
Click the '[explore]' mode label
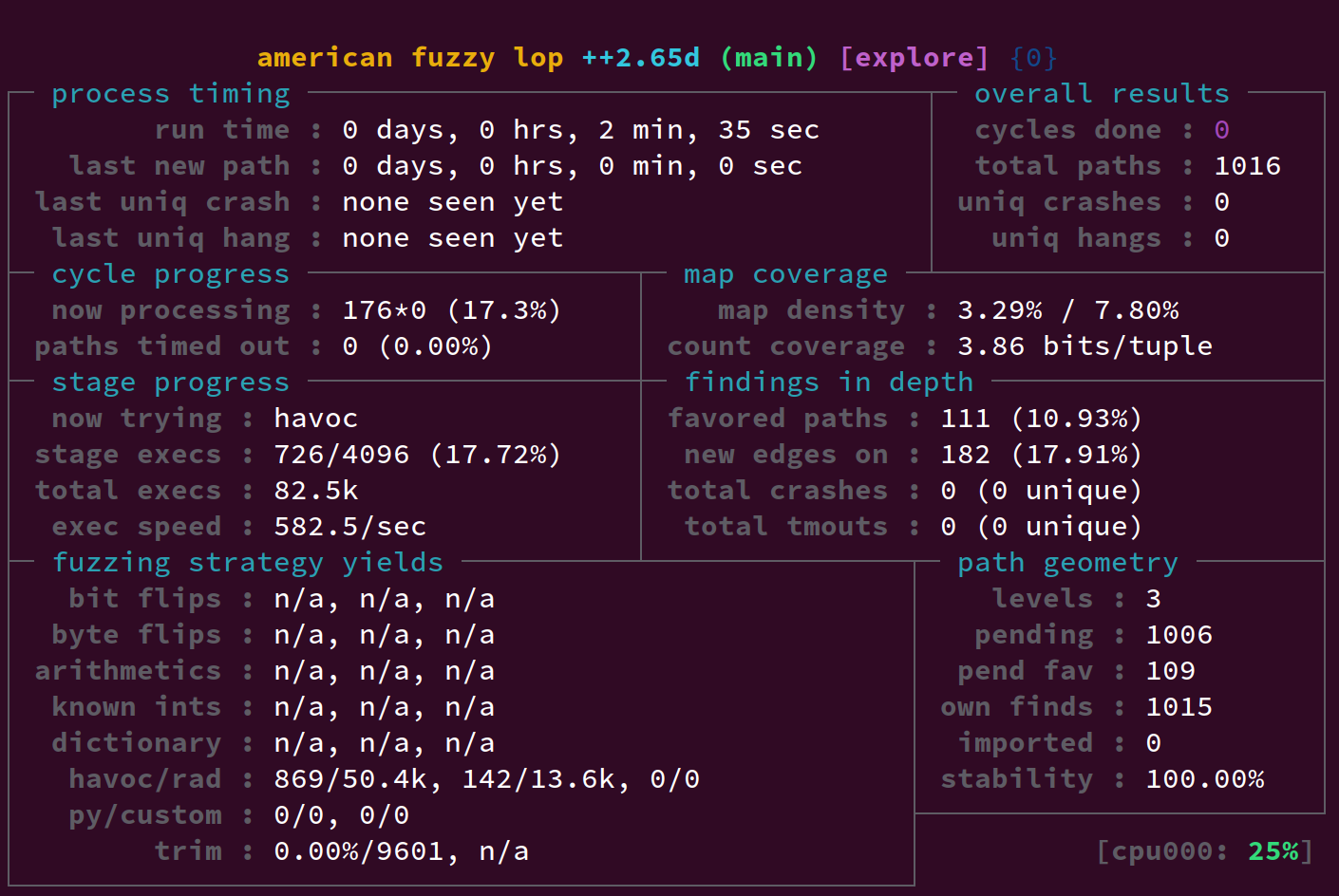tap(914, 58)
